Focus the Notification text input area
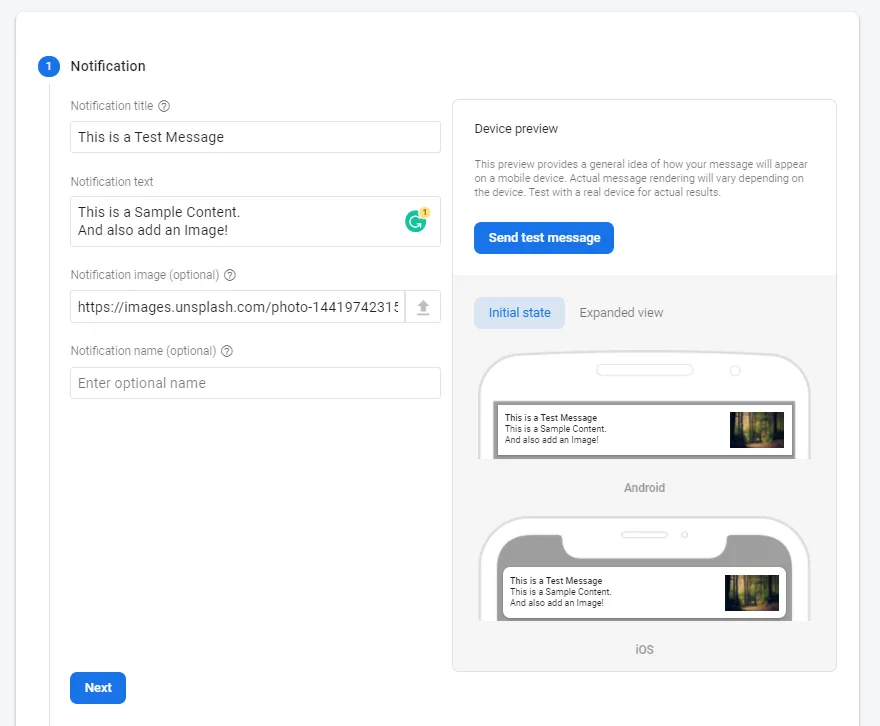Image resolution: width=880 pixels, height=726 pixels. click(x=230, y=220)
